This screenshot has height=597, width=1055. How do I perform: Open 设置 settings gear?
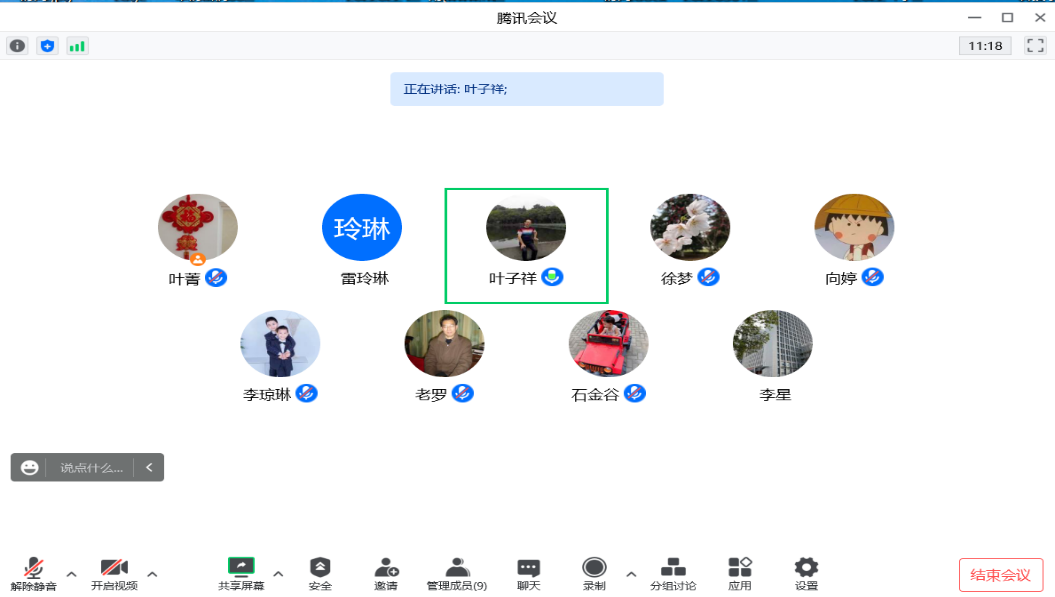(806, 574)
